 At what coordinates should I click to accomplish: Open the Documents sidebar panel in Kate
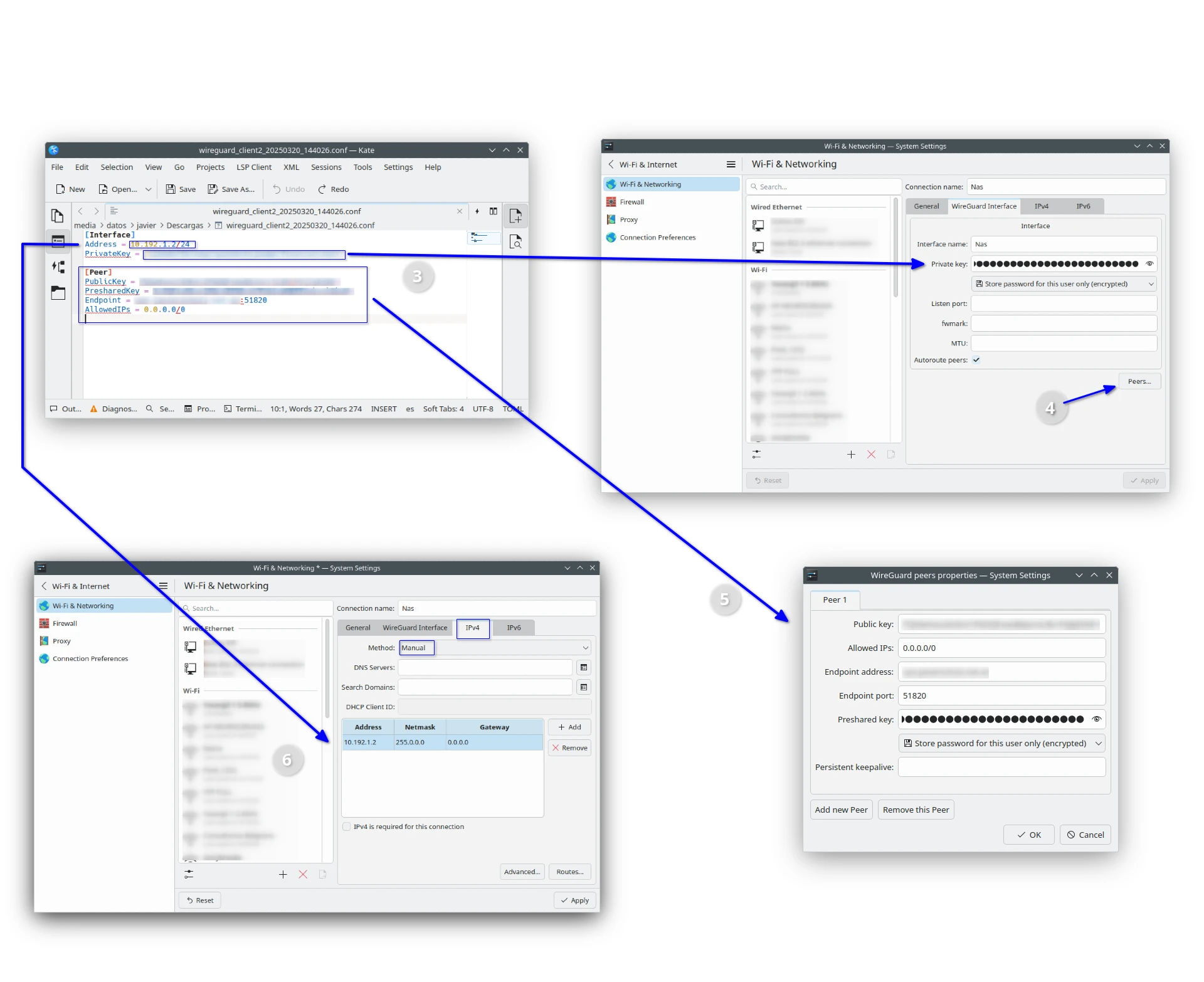(x=58, y=216)
